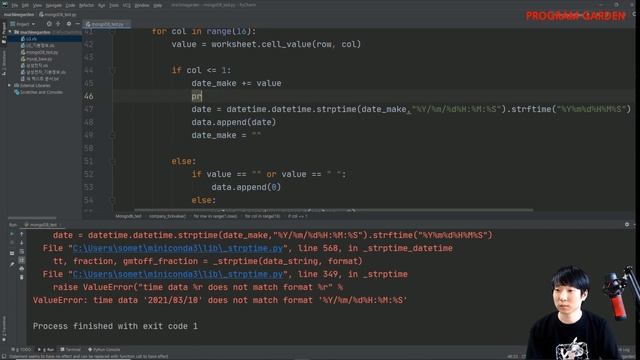Toggle soft-wrap in Run console
640x360 pixels.
[22, 251]
